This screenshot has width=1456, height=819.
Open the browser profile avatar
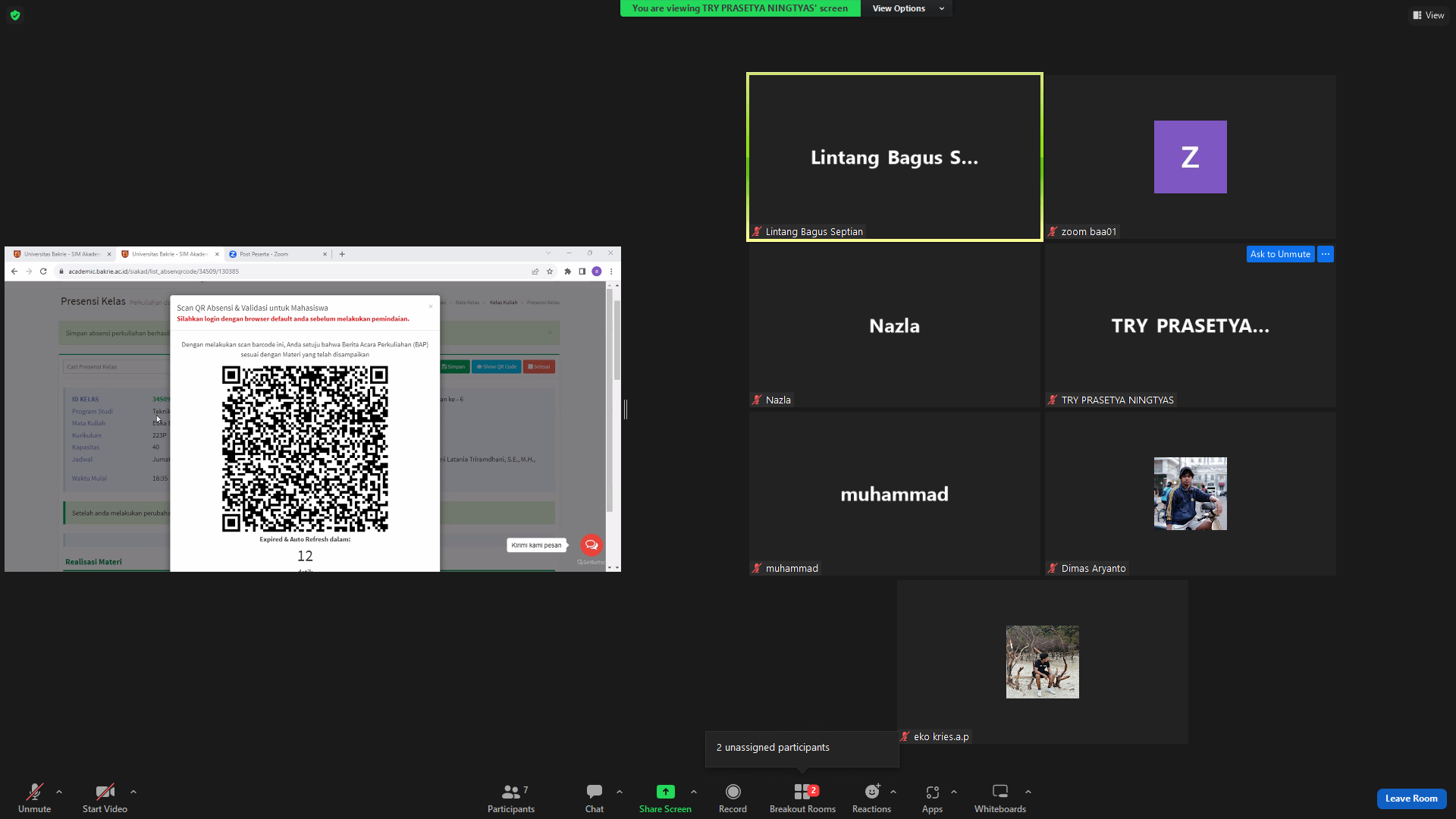[x=597, y=271]
